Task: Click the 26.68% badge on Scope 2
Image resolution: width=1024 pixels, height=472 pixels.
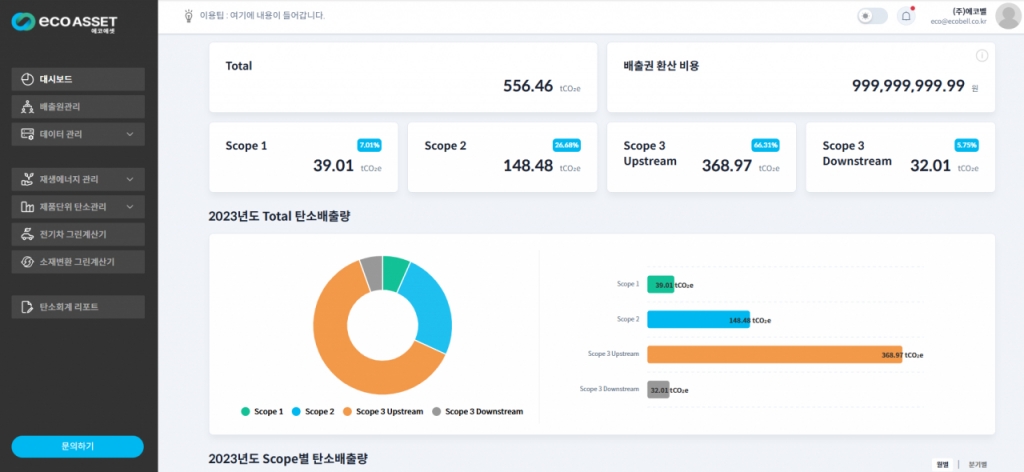Action: point(567,145)
